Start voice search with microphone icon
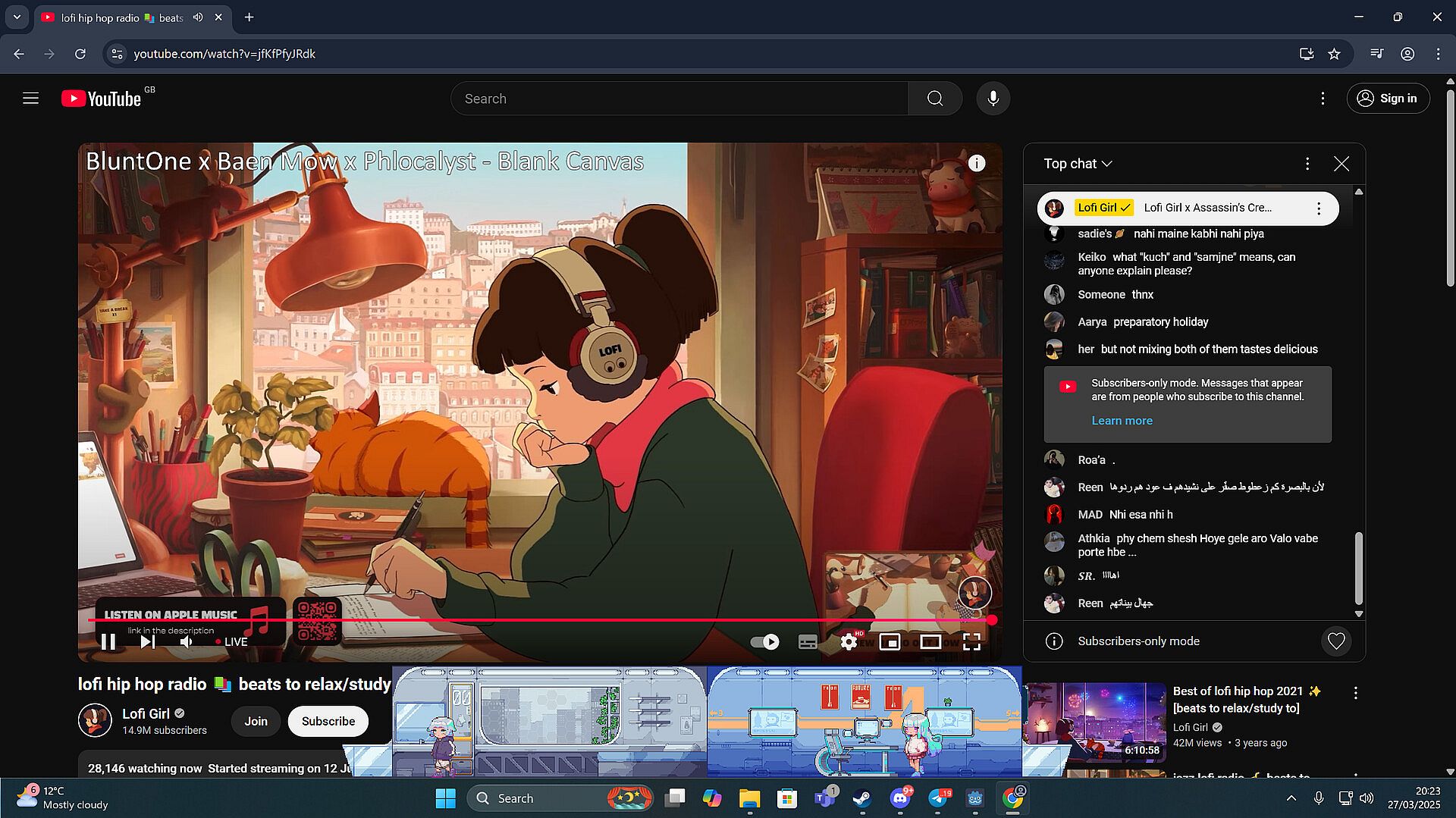 [x=993, y=99]
